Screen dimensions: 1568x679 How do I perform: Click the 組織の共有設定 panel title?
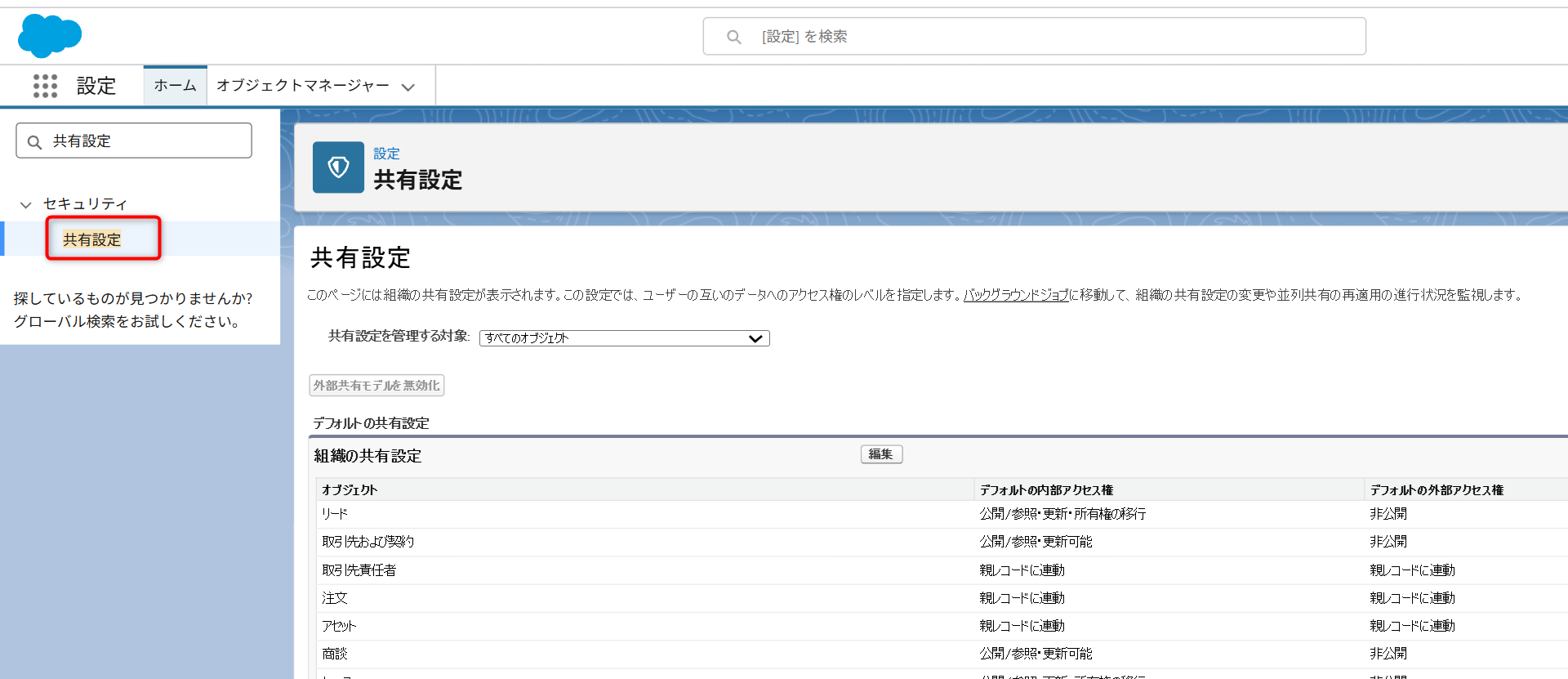[367, 456]
